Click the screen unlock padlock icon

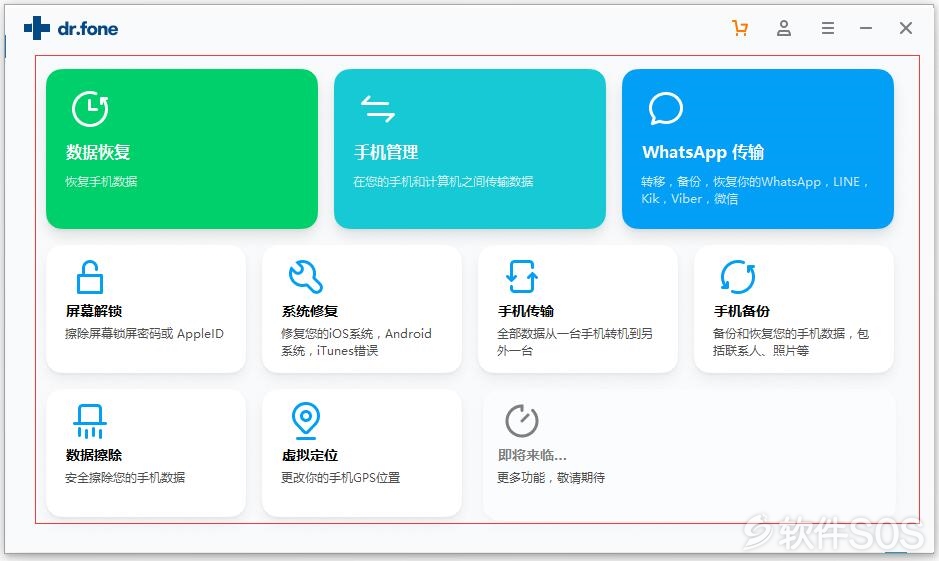point(90,277)
